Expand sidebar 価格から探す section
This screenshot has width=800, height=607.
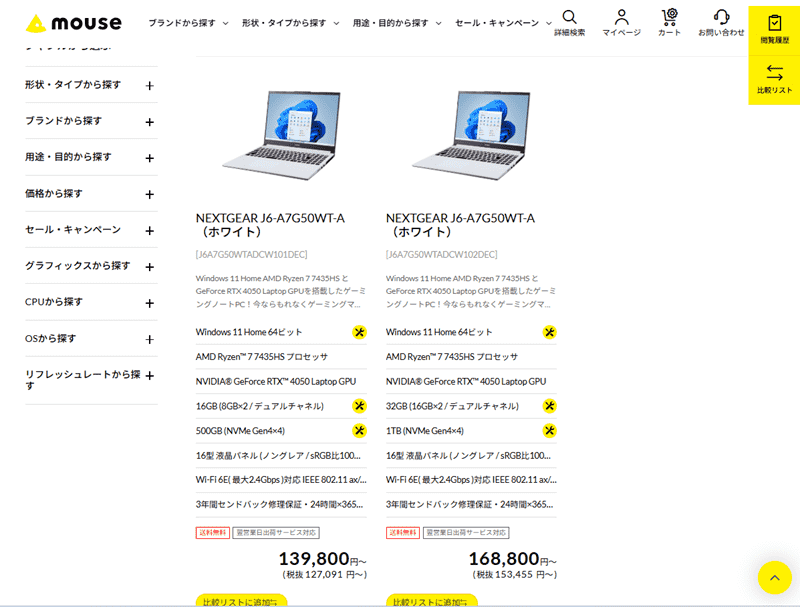(x=91, y=193)
